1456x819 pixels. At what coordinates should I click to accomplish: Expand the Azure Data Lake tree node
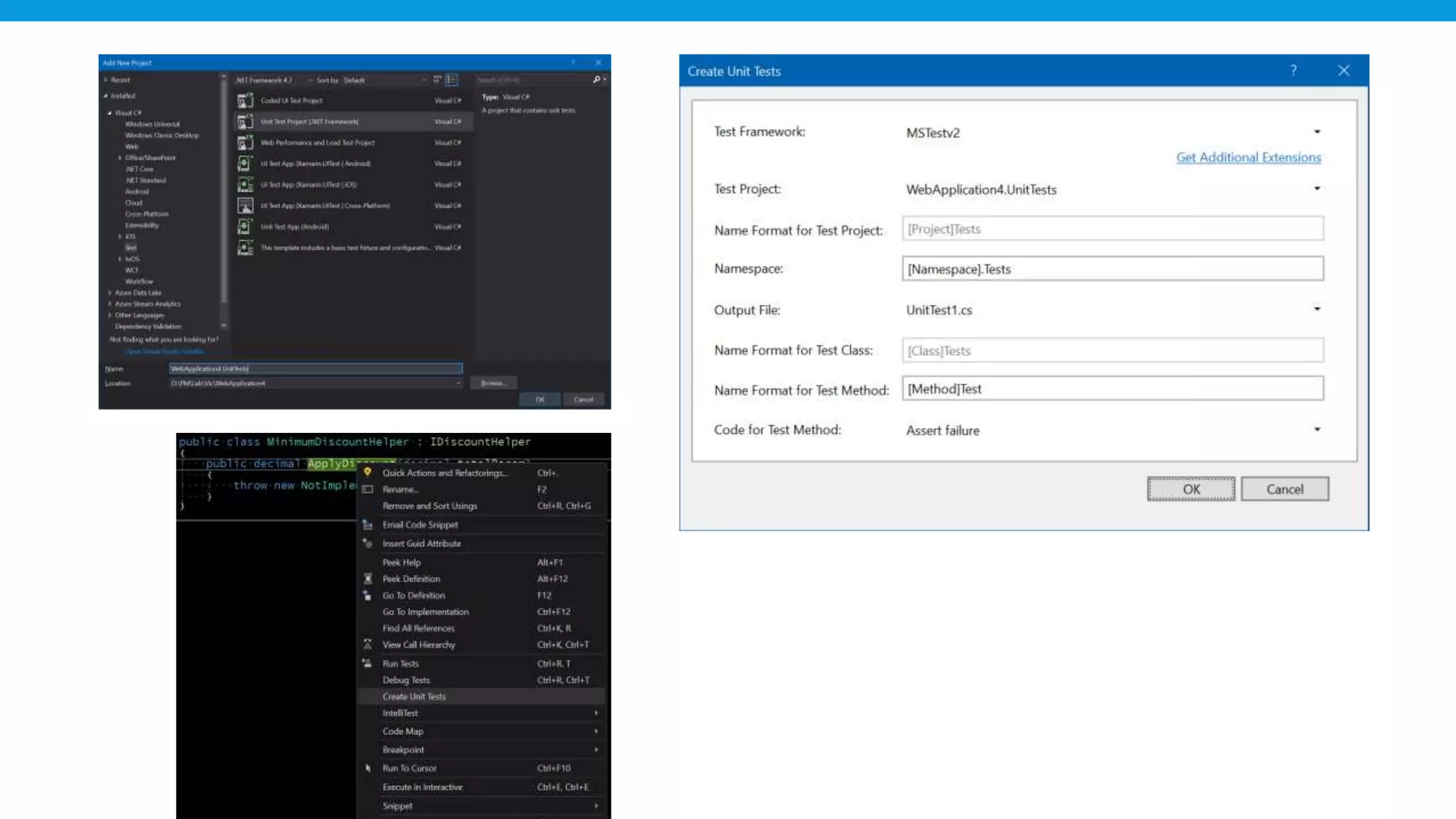110,293
